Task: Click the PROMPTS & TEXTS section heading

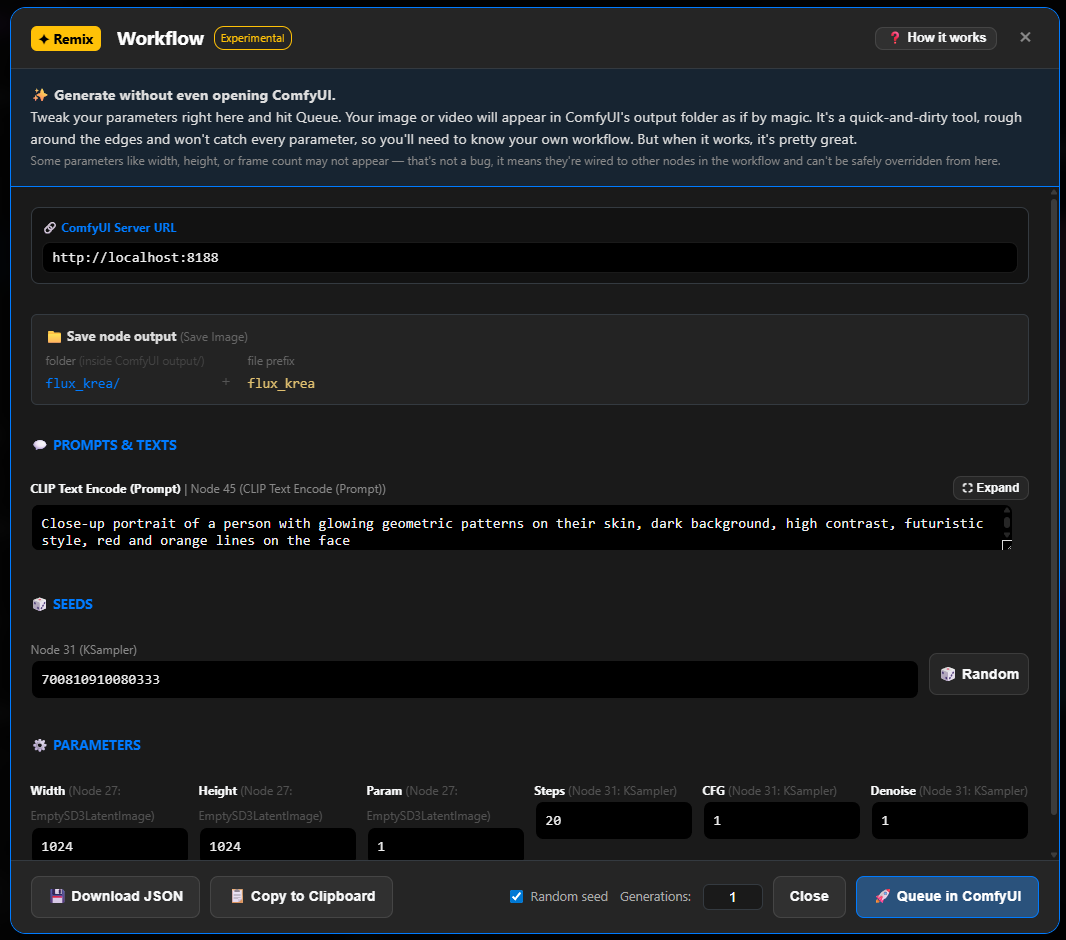Action: (x=115, y=445)
